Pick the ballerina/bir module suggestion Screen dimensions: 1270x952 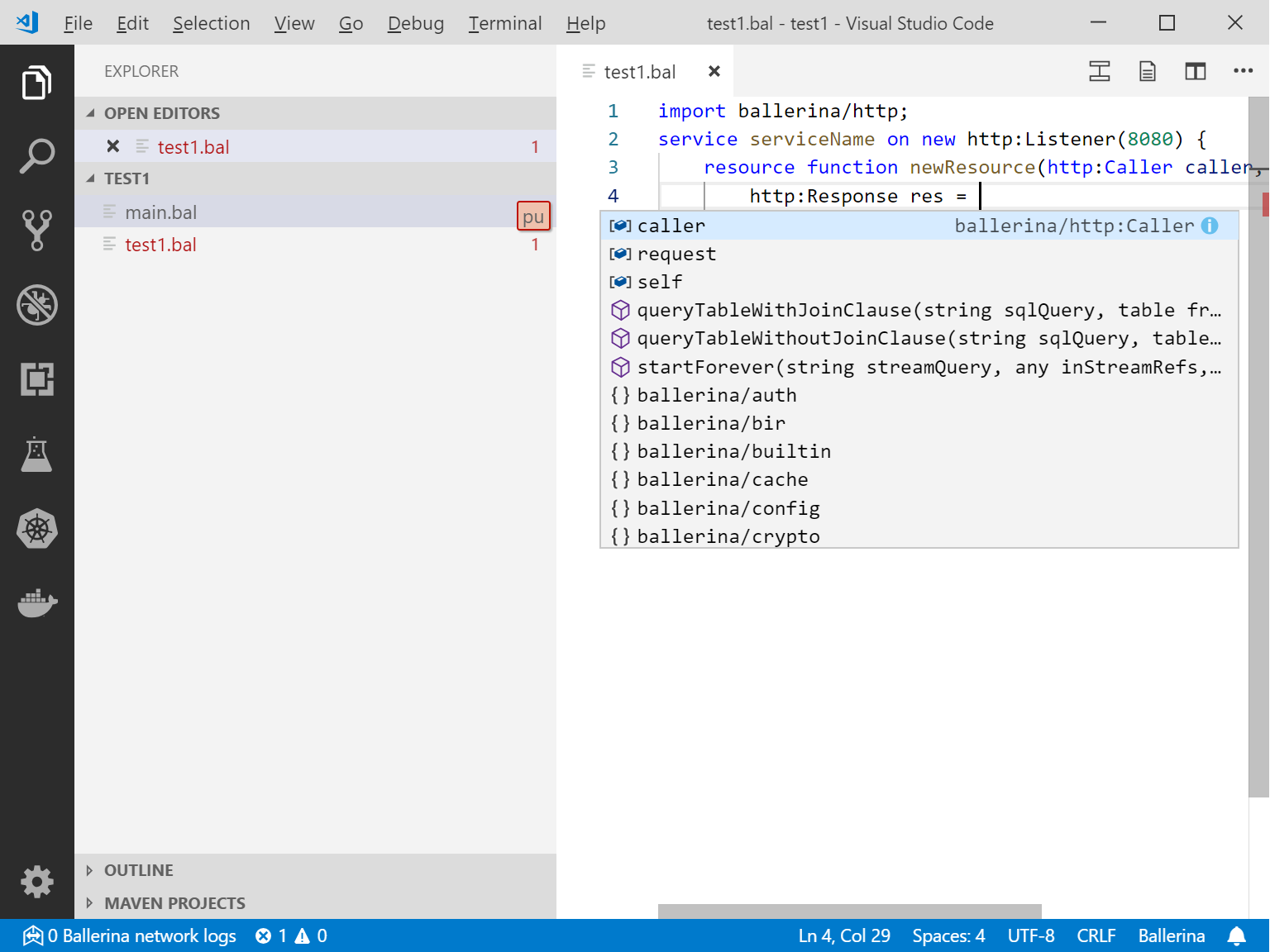point(919,423)
